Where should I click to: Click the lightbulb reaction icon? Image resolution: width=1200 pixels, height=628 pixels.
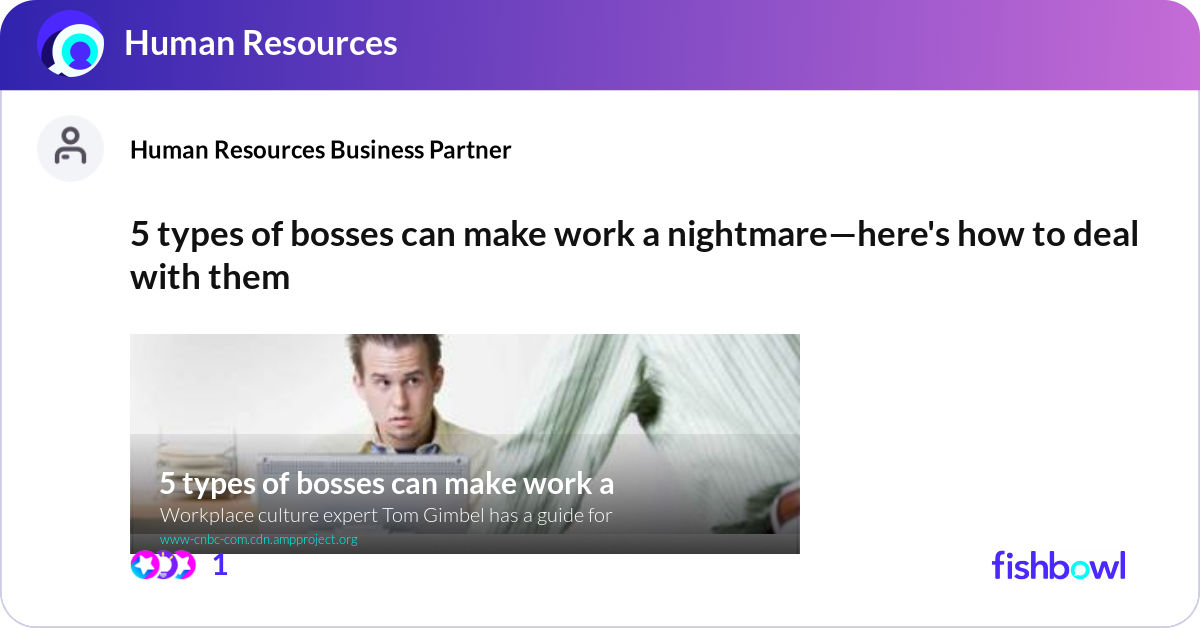164,565
